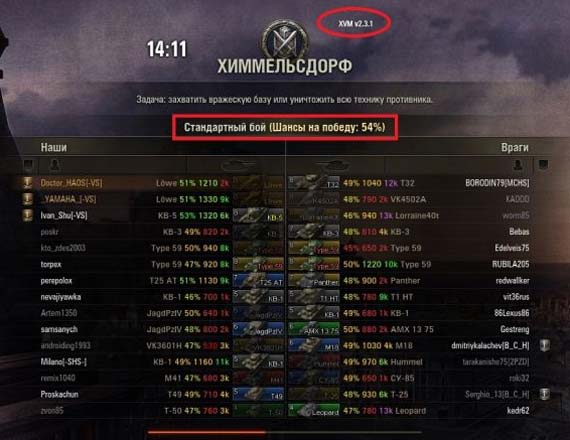This screenshot has width=570, height=440.
Task: Click the KB-5 tank icon on the allied team
Action: (258, 215)
